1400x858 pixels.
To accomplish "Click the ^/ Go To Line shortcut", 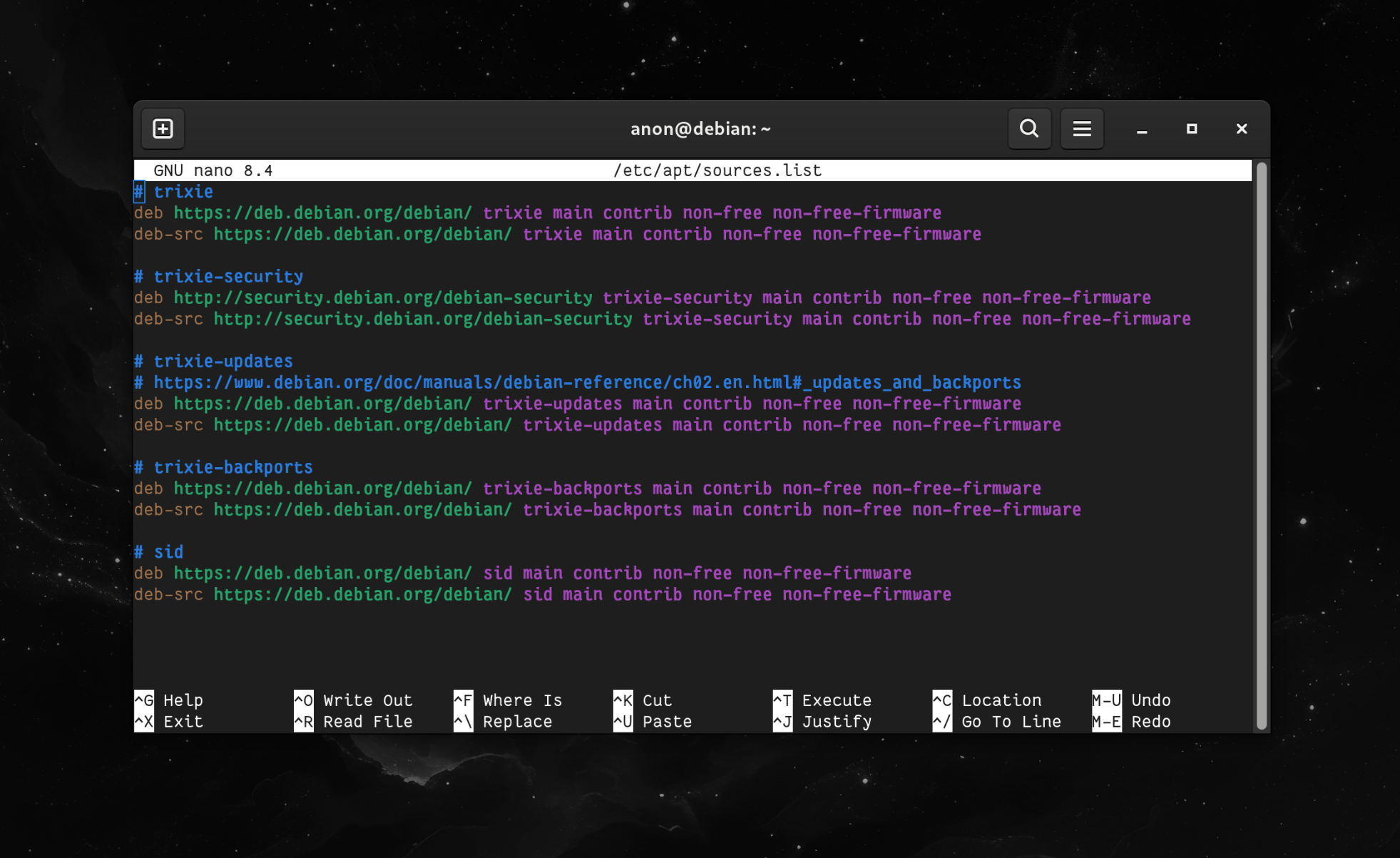I will (x=998, y=722).
